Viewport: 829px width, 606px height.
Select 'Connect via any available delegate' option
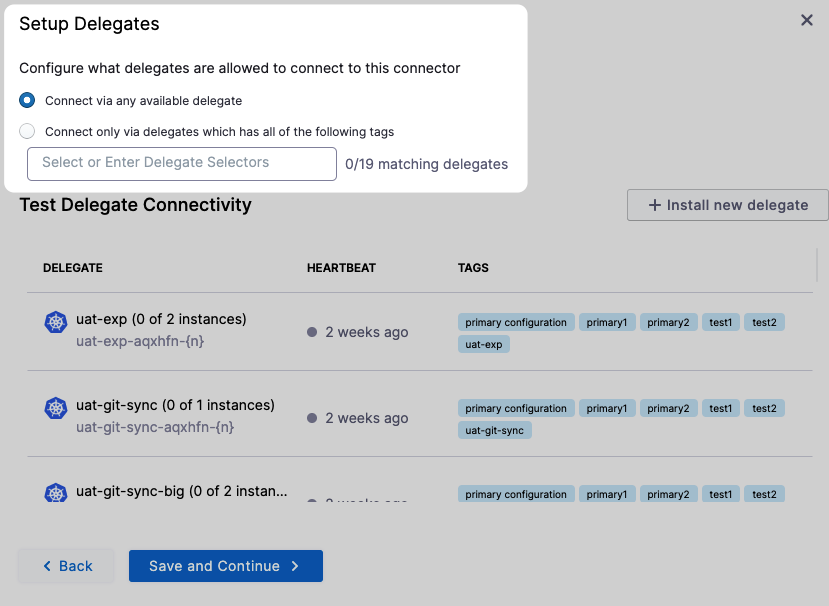[27, 100]
